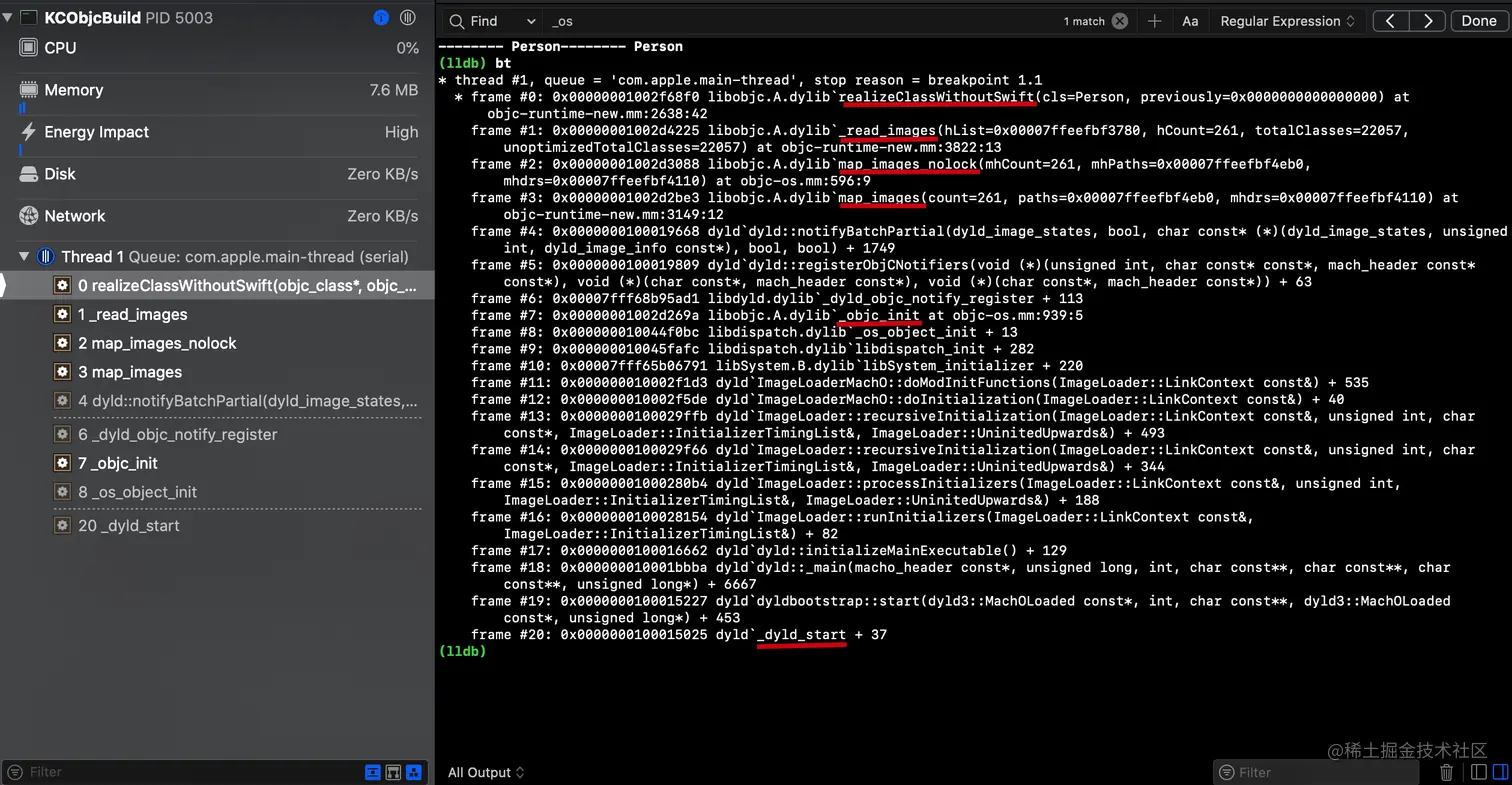Toggle variables view pane button
Screen dimensions: 1512x785
click(1479, 772)
